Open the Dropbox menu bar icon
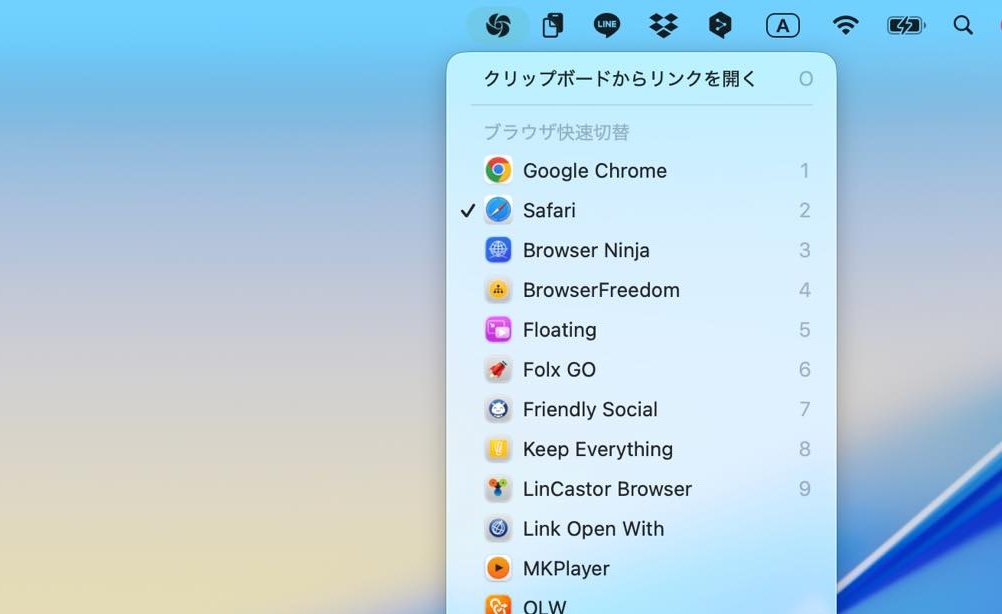Viewport: 1002px width, 614px height. pyautogui.click(x=663, y=25)
